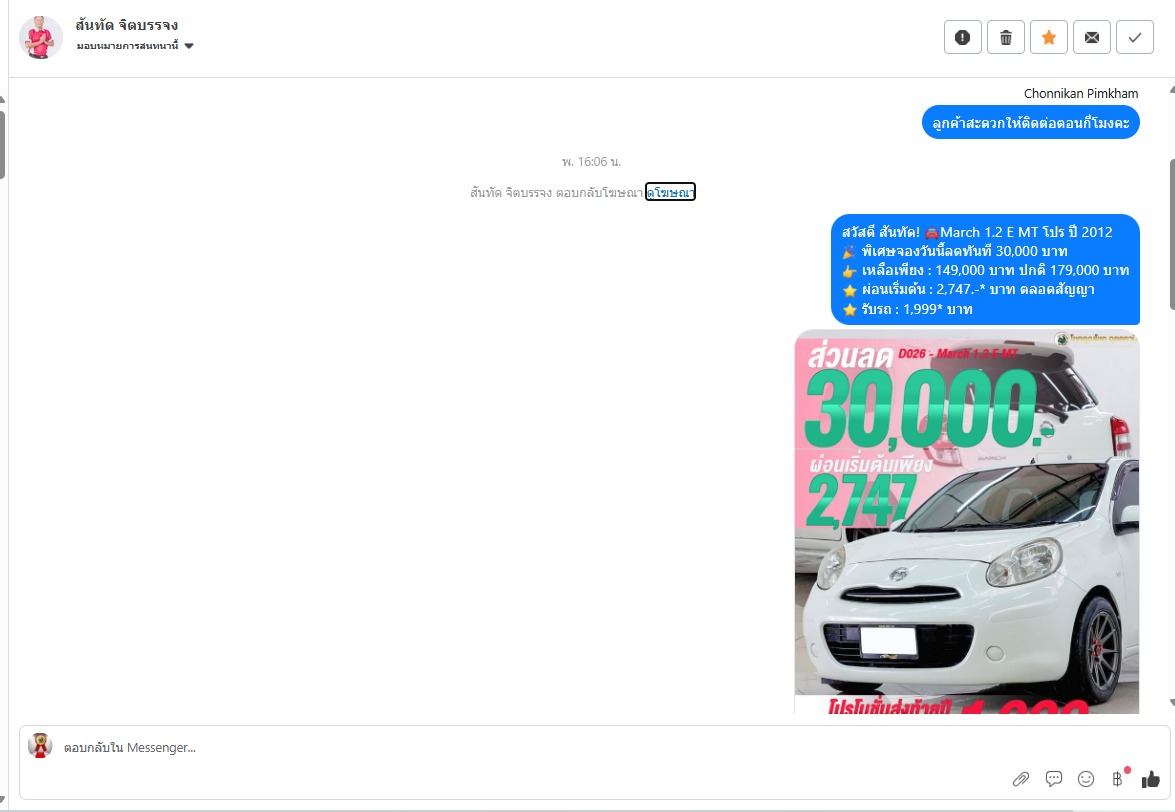The width and height of the screenshot is (1175, 812).
Task: Mark conversation done with checkmark icon
Action: coord(1135,37)
